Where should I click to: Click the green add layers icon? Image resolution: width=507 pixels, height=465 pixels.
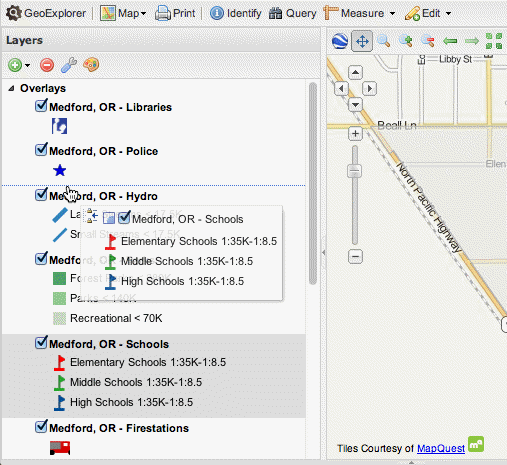(x=15, y=65)
